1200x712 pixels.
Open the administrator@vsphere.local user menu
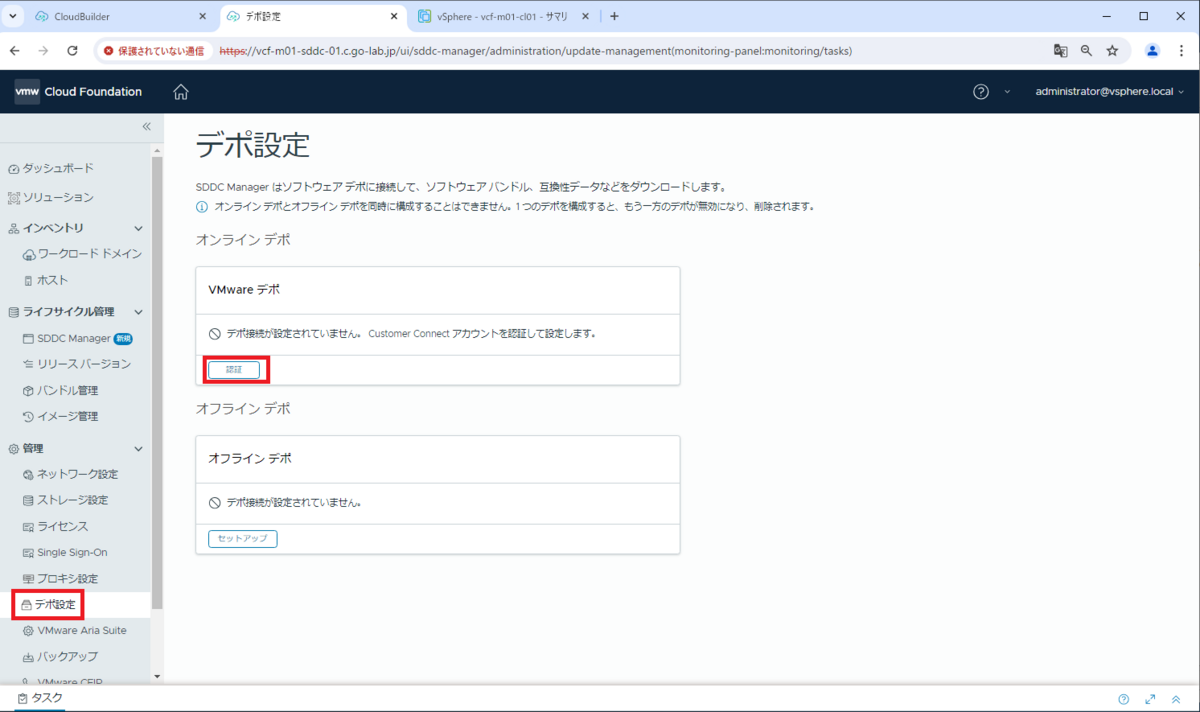(1110, 92)
